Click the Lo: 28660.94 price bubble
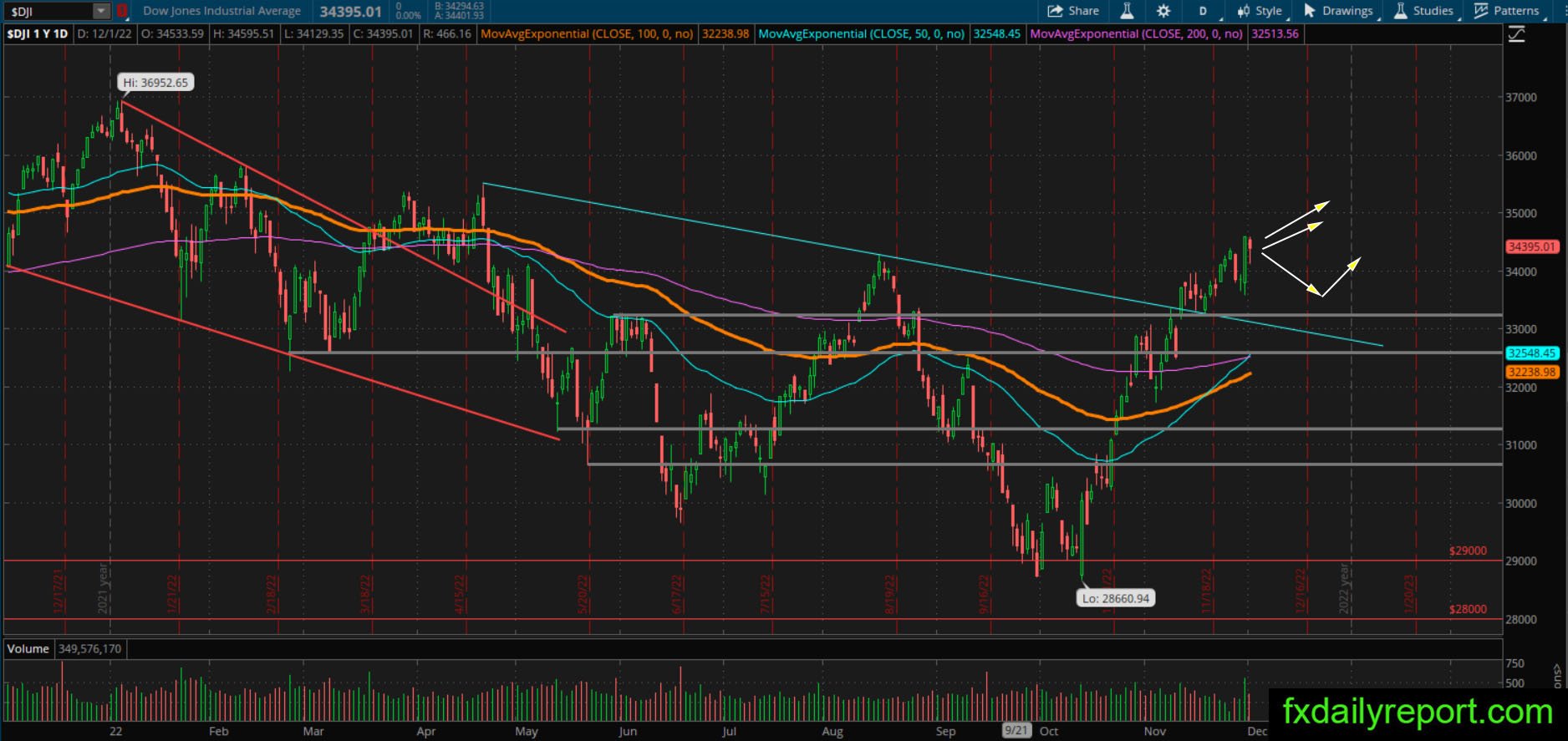Screen dimensions: 1568x741 (x=1116, y=598)
